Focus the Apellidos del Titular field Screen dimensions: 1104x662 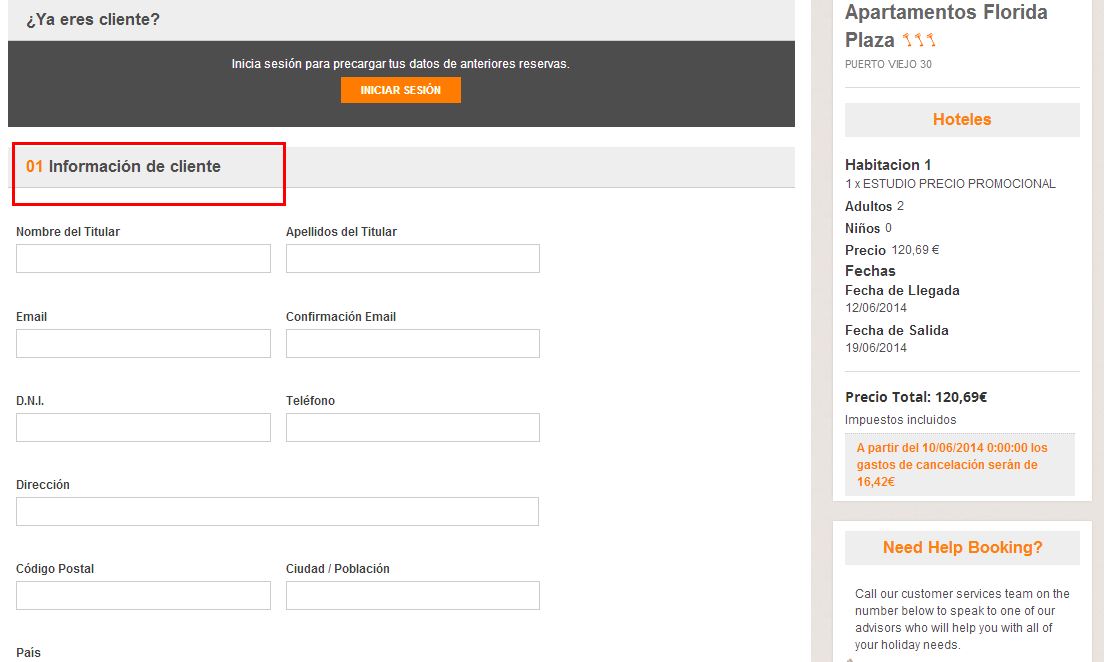pos(413,258)
